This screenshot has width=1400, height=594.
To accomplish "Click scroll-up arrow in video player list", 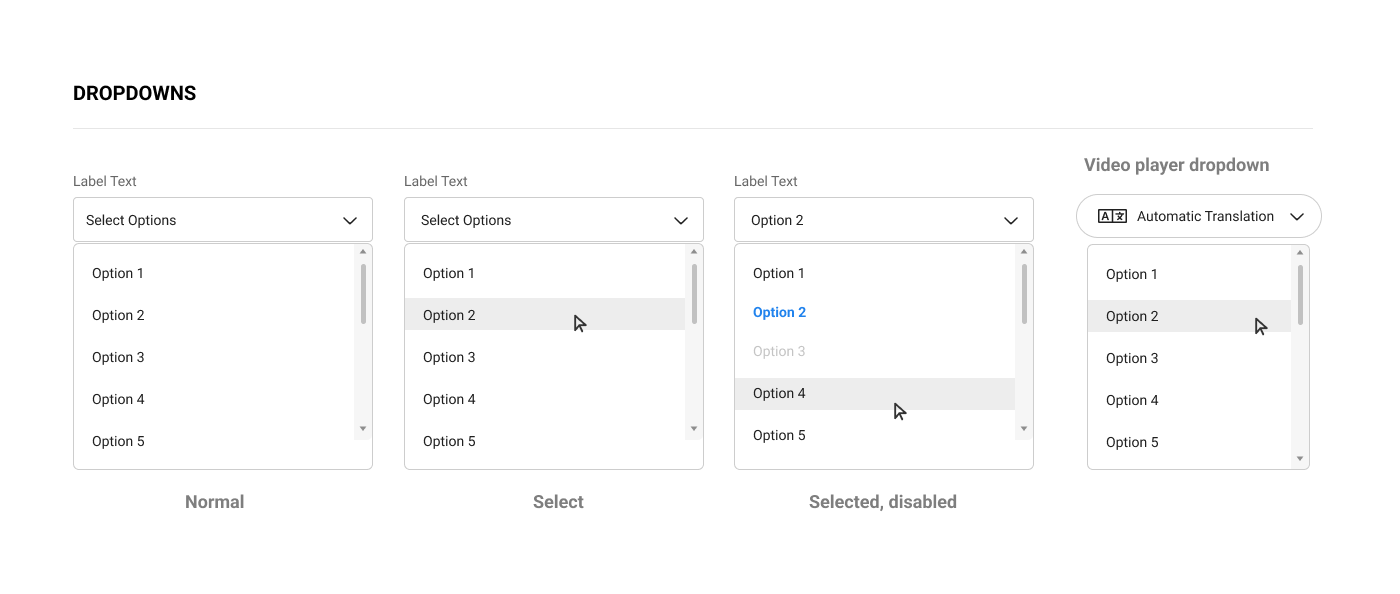I will click(x=1300, y=253).
